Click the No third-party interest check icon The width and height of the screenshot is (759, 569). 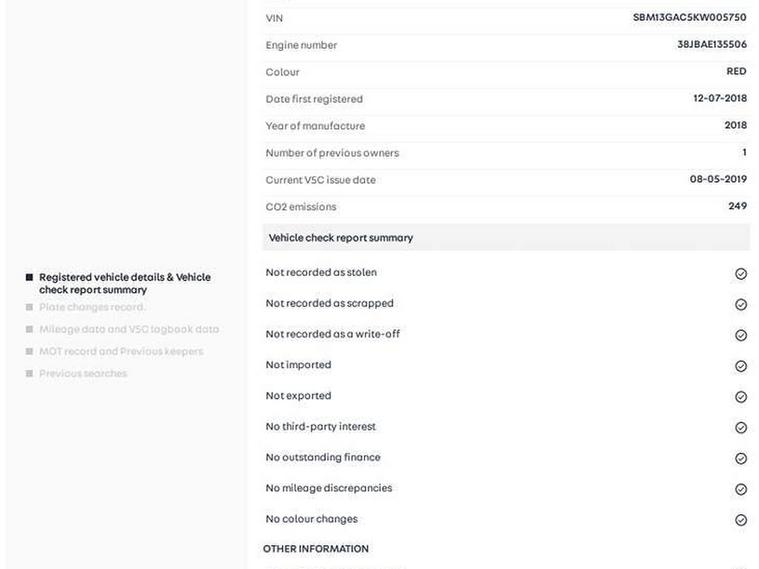[x=741, y=428]
